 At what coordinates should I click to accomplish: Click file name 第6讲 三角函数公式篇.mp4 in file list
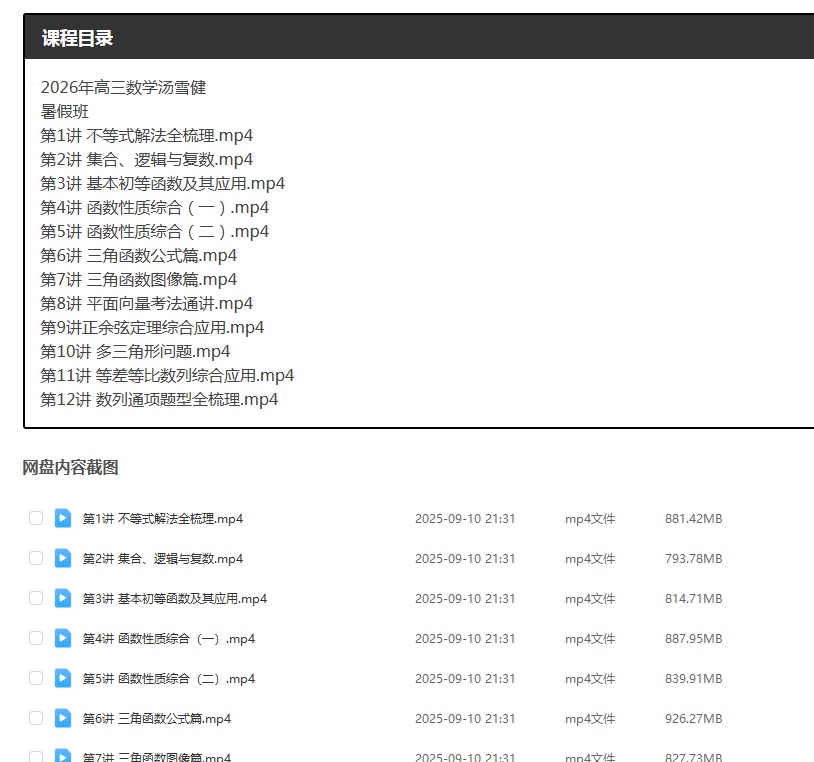[156, 719]
